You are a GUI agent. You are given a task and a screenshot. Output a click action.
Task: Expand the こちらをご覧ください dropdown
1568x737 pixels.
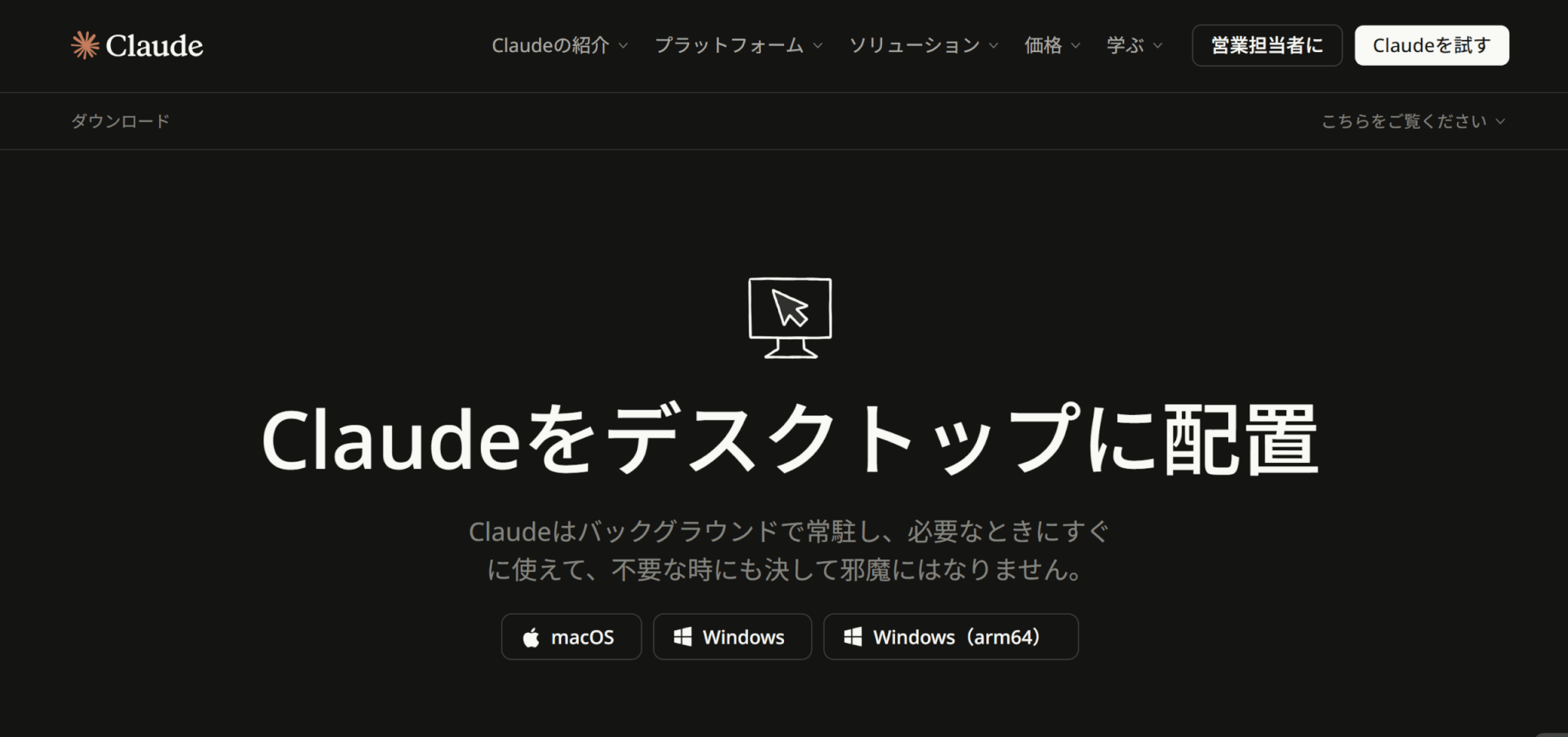coord(1413,121)
